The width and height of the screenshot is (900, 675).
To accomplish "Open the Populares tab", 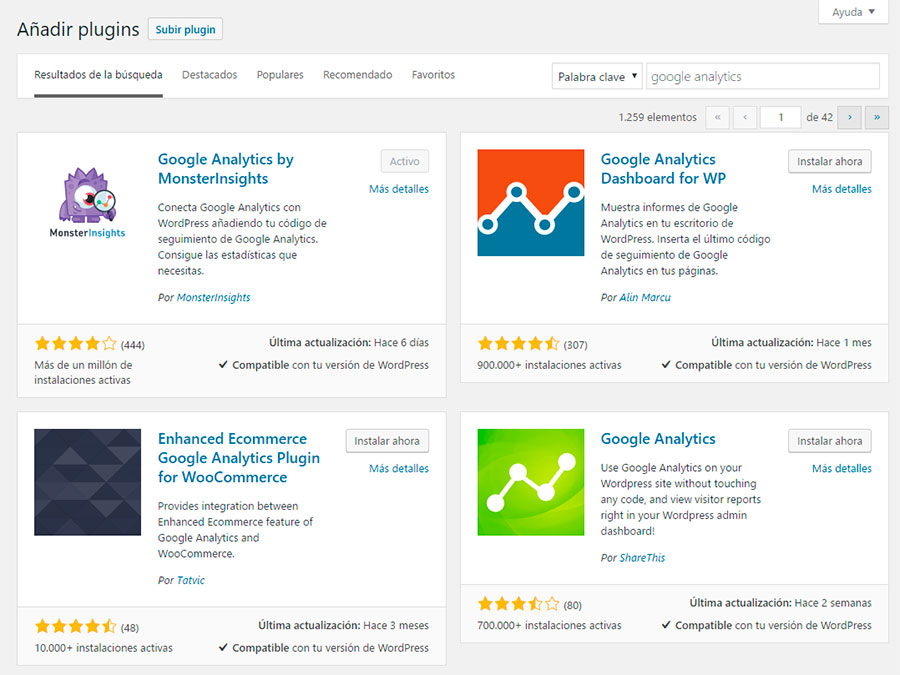I will click(280, 75).
